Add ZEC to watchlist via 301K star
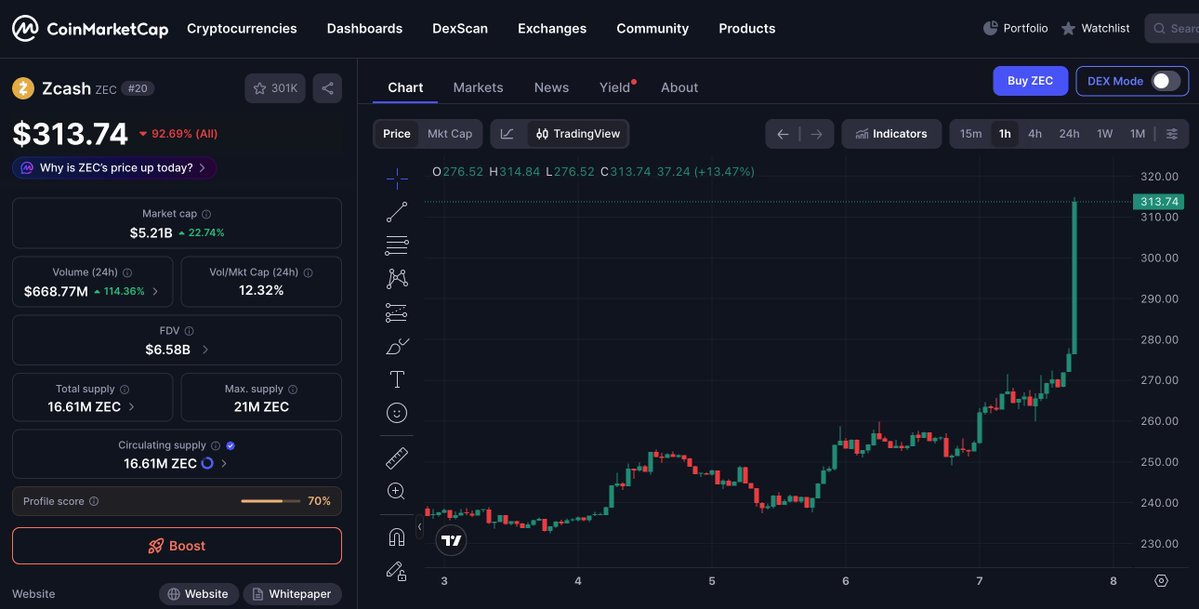 (x=275, y=88)
